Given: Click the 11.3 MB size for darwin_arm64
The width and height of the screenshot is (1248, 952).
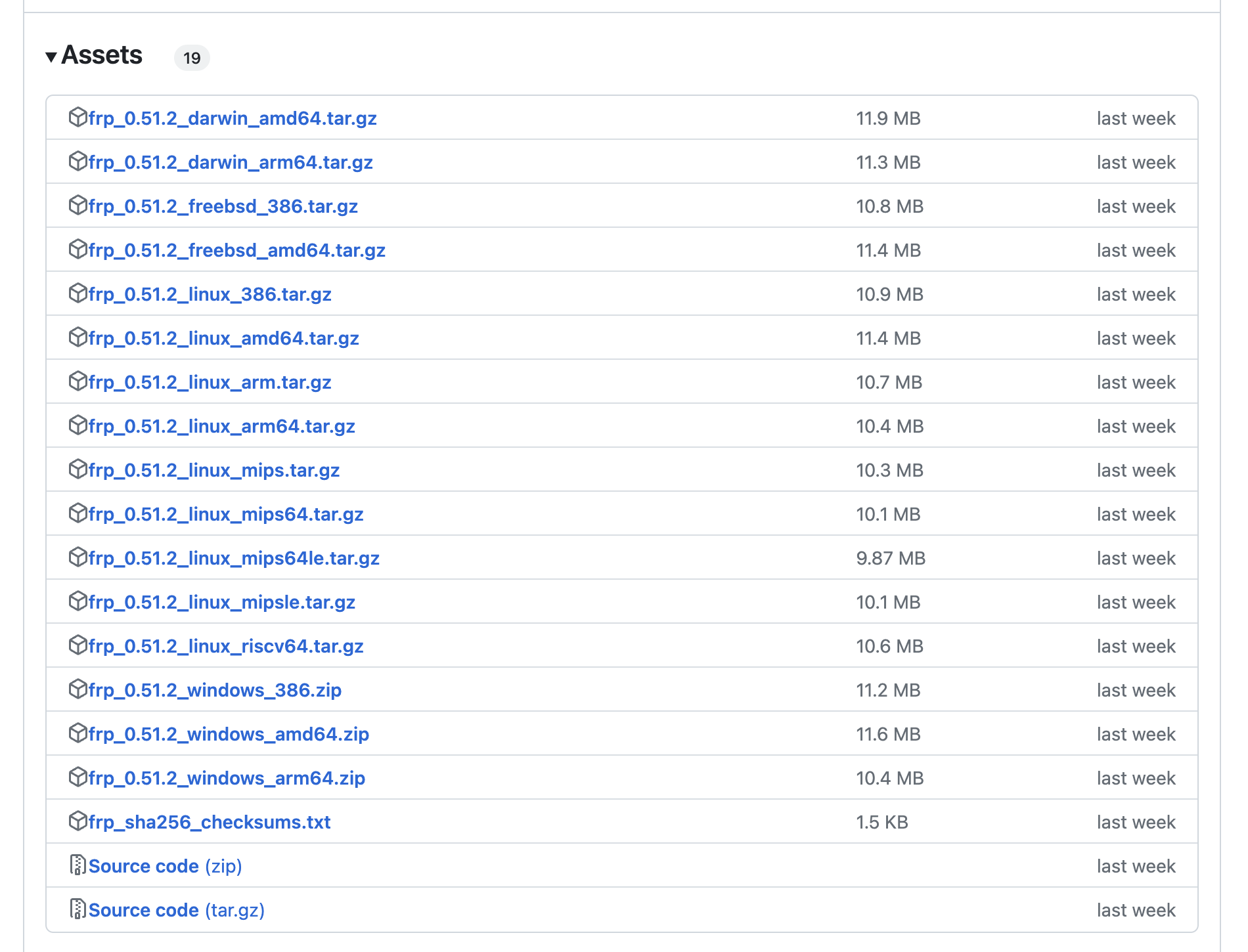Looking at the screenshot, I should (x=889, y=162).
